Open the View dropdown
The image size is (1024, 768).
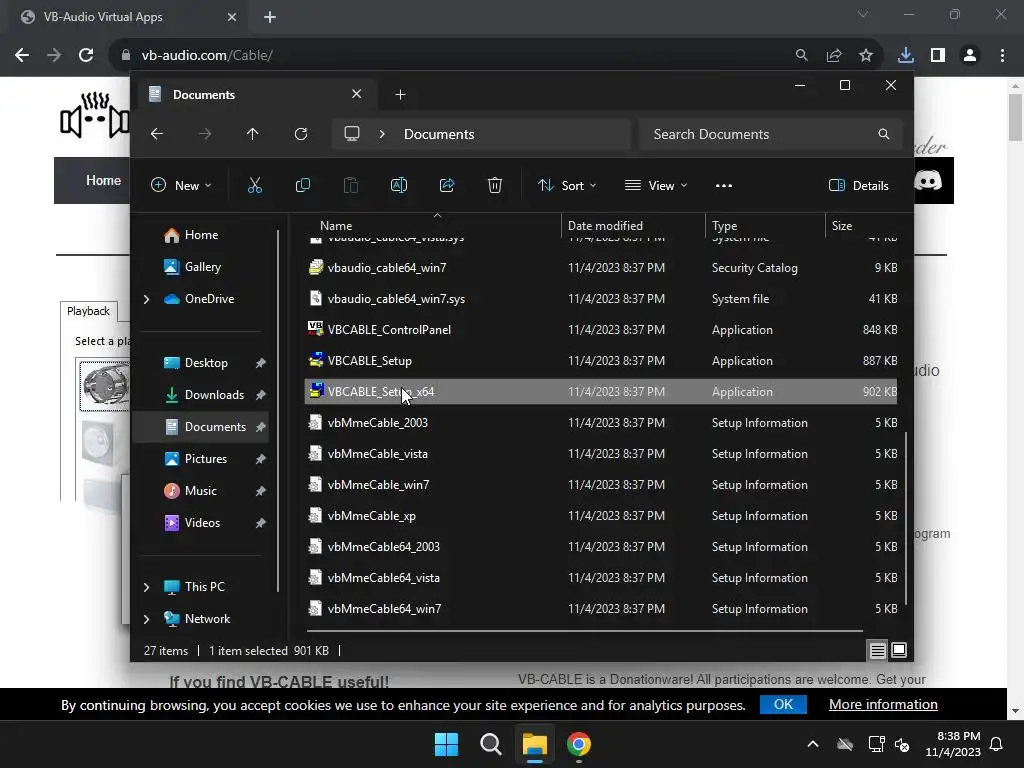coord(656,185)
